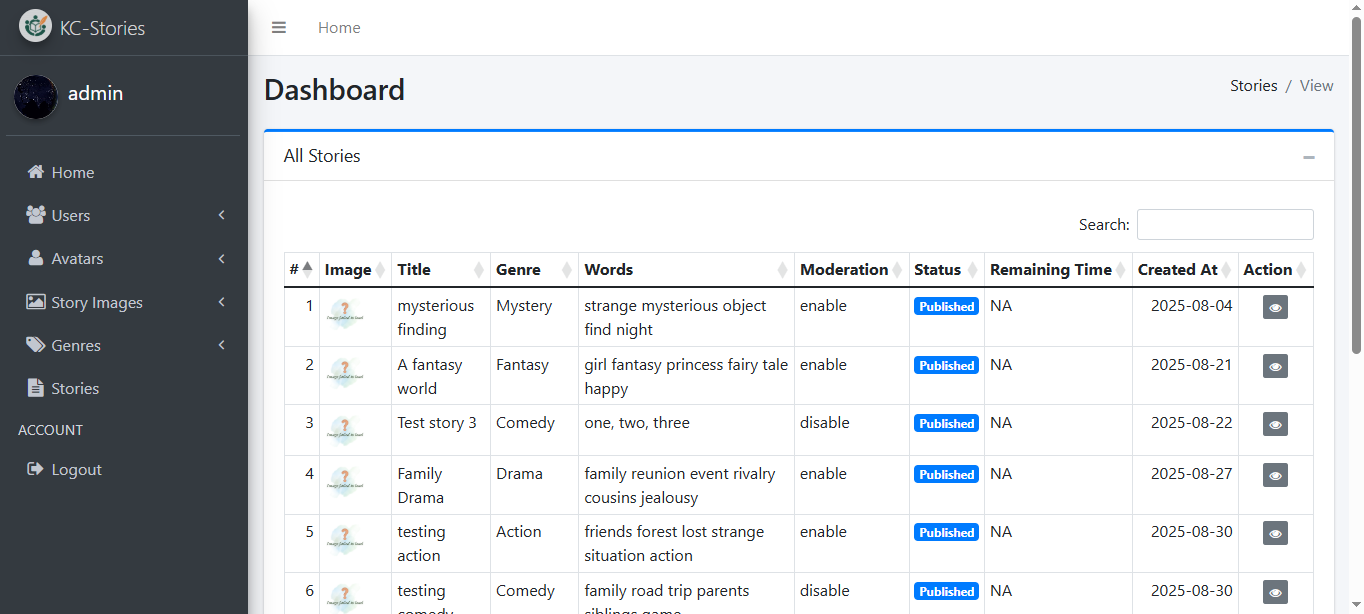
Task: Sort by the Title column header
Action: click(x=441, y=269)
